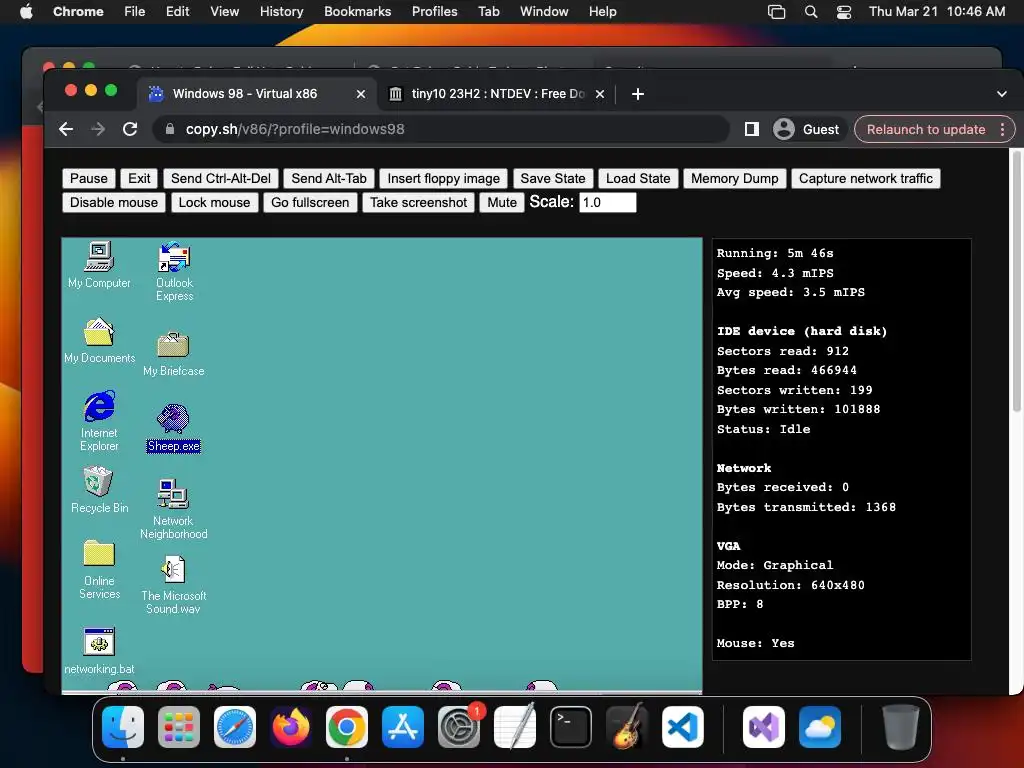Click Relaunch to update button
The height and width of the screenshot is (768, 1024).
pos(925,129)
